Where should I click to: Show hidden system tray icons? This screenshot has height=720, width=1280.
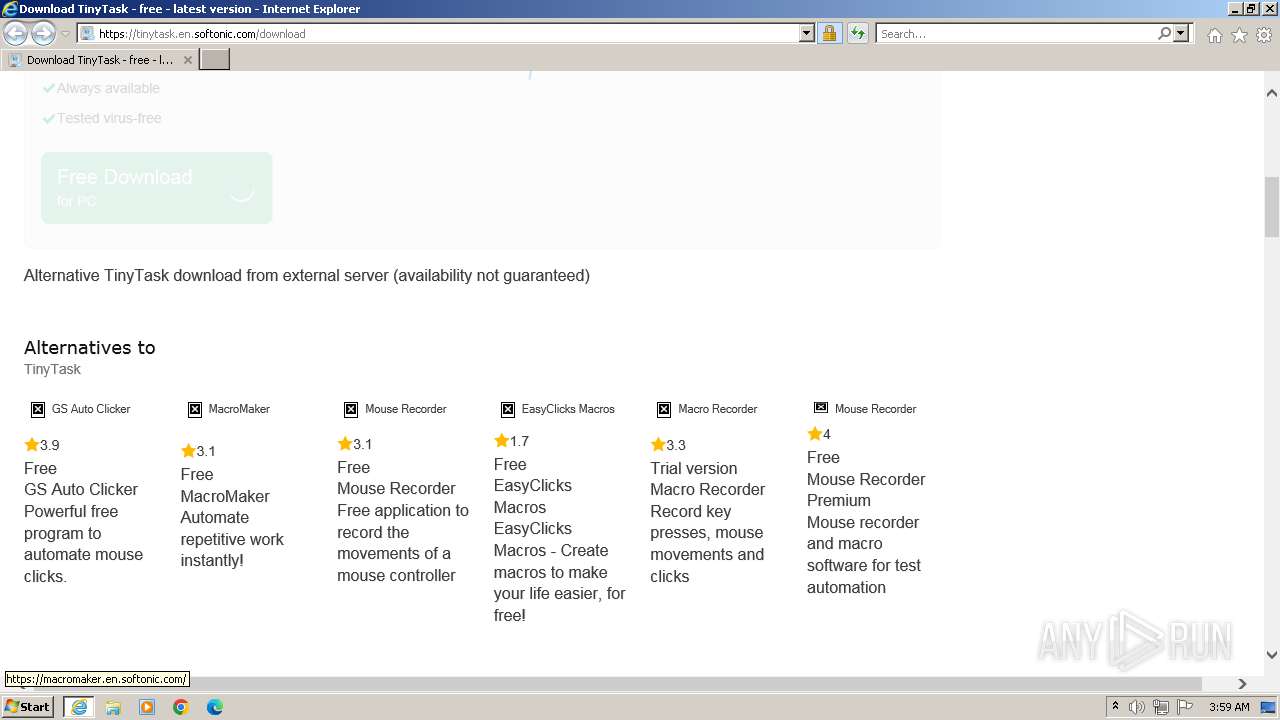click(1115, 707)
